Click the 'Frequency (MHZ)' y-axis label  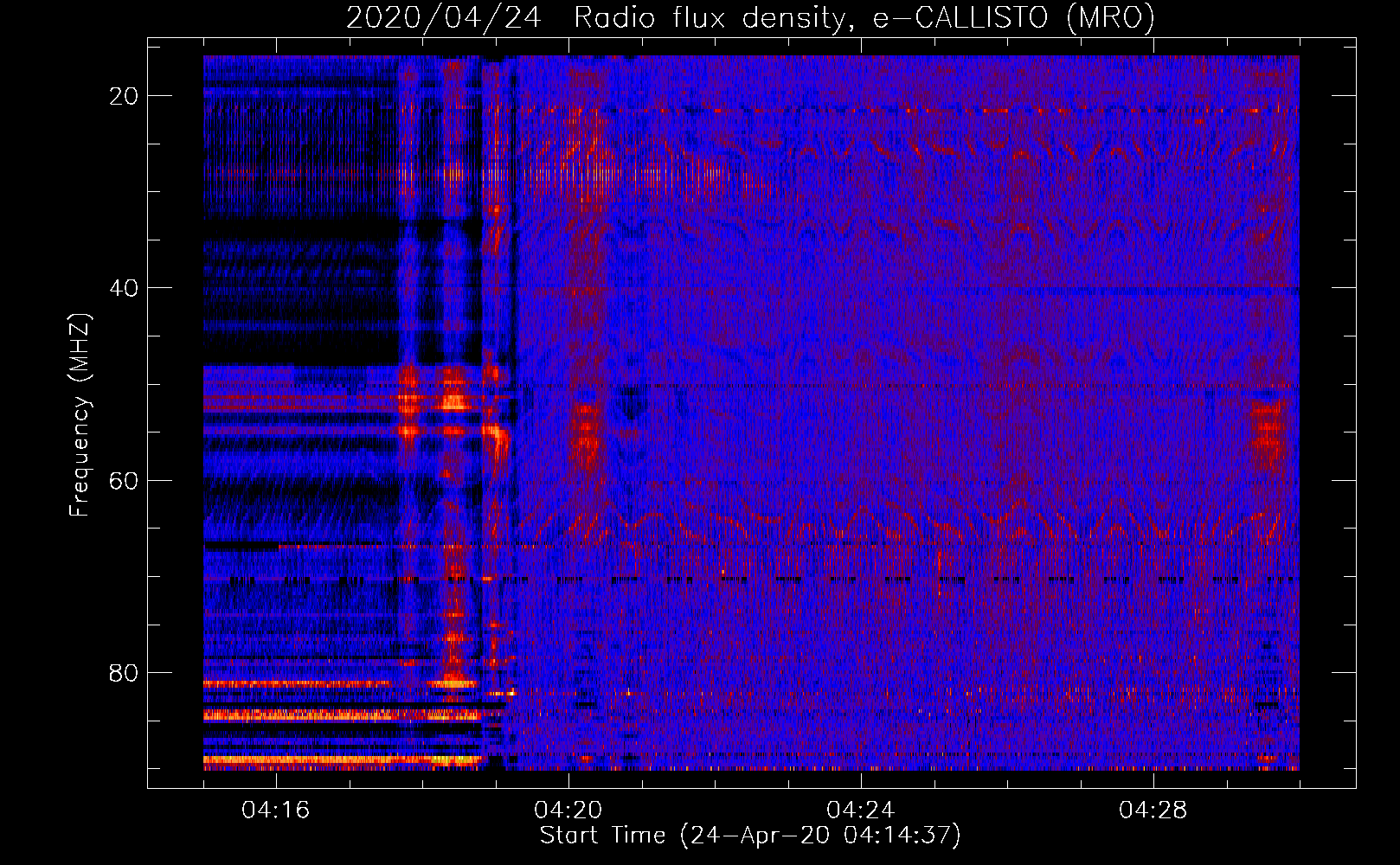point(80,415)
